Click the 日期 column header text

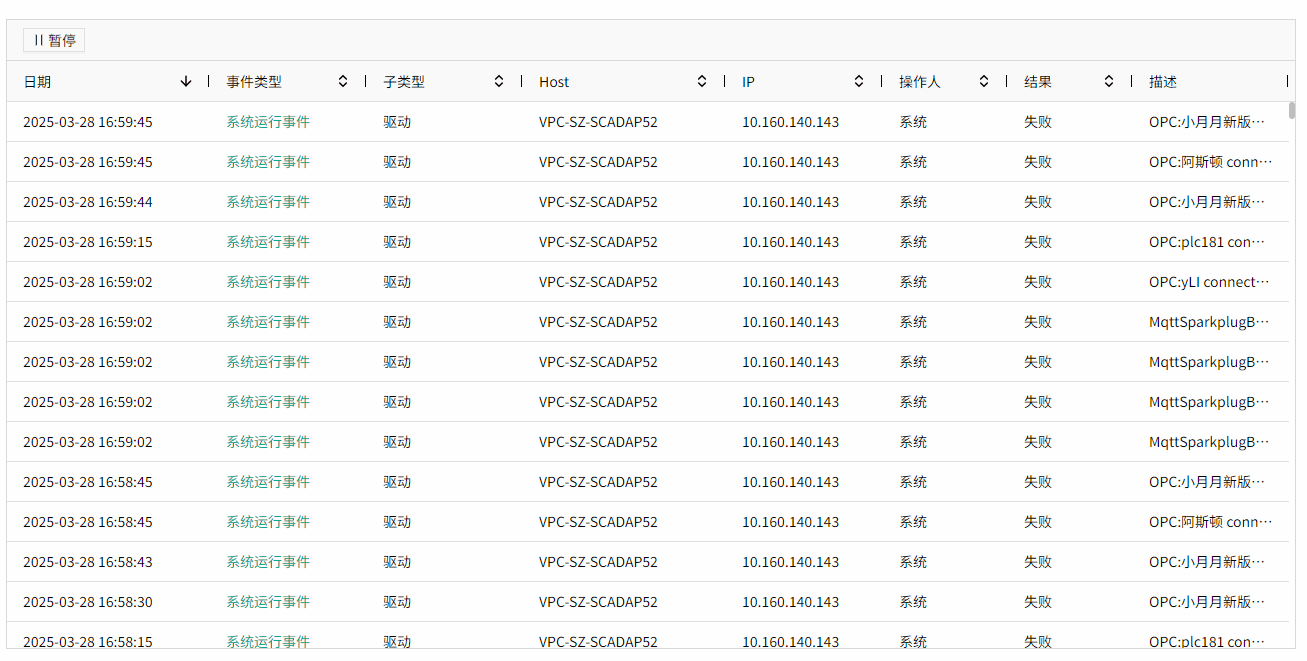(37, 82)
